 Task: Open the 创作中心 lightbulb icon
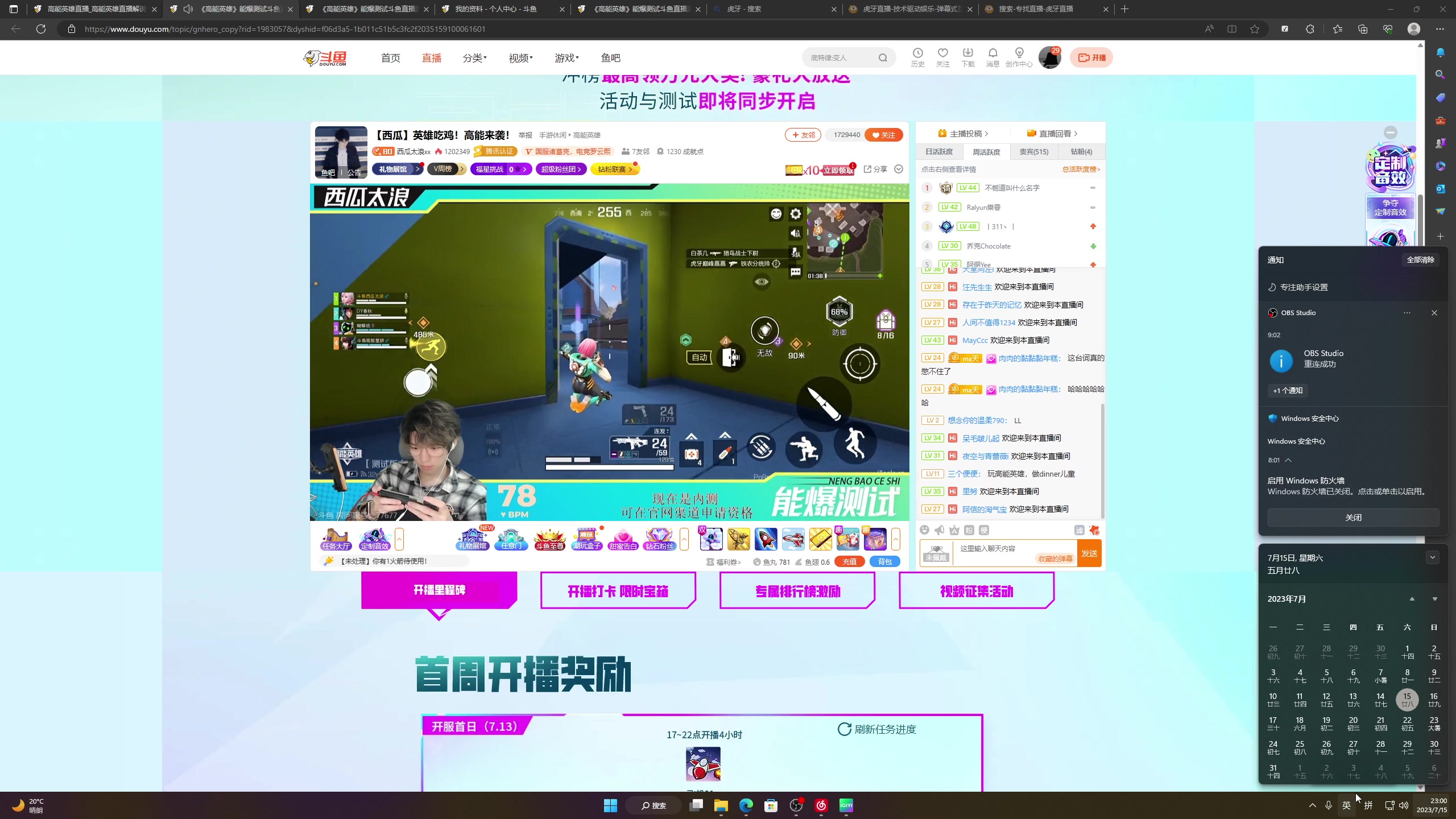(x=1019, y=57)
